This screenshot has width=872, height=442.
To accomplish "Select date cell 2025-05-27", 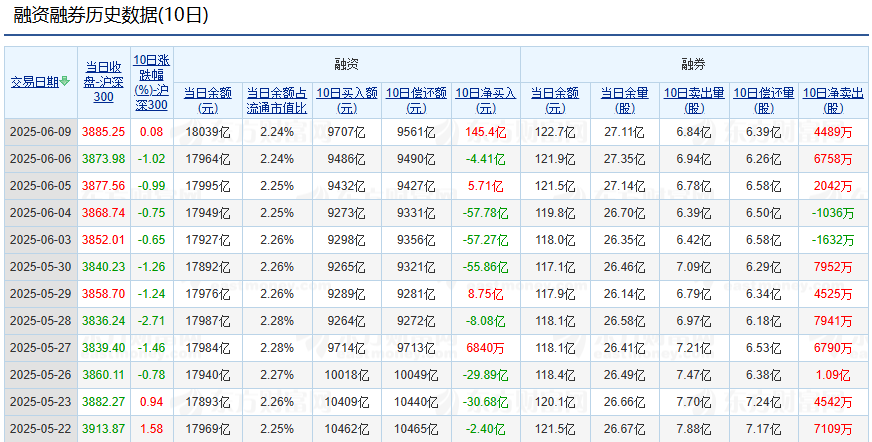I will click(41, 347).
